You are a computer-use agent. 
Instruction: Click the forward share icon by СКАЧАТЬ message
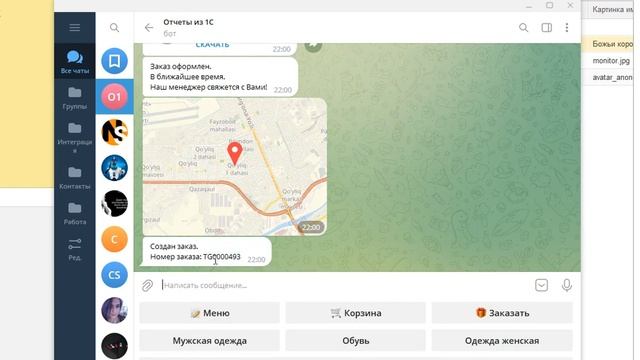pyautogui.click(x=313, y=45)
